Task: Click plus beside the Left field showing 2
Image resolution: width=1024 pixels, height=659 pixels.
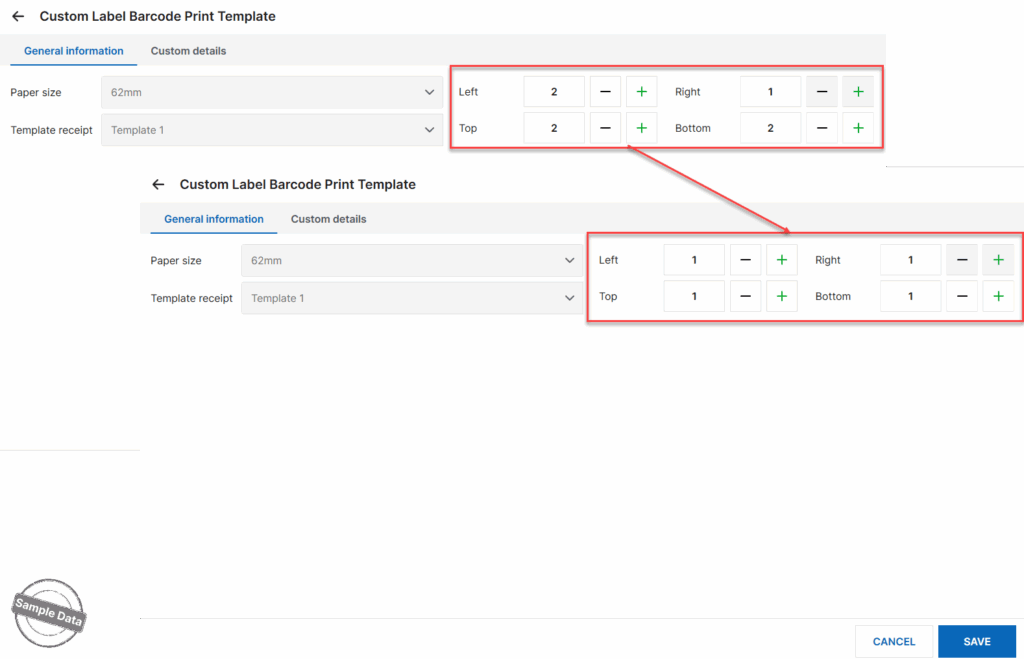Action: pyautogui.click(x=641, y=92)
